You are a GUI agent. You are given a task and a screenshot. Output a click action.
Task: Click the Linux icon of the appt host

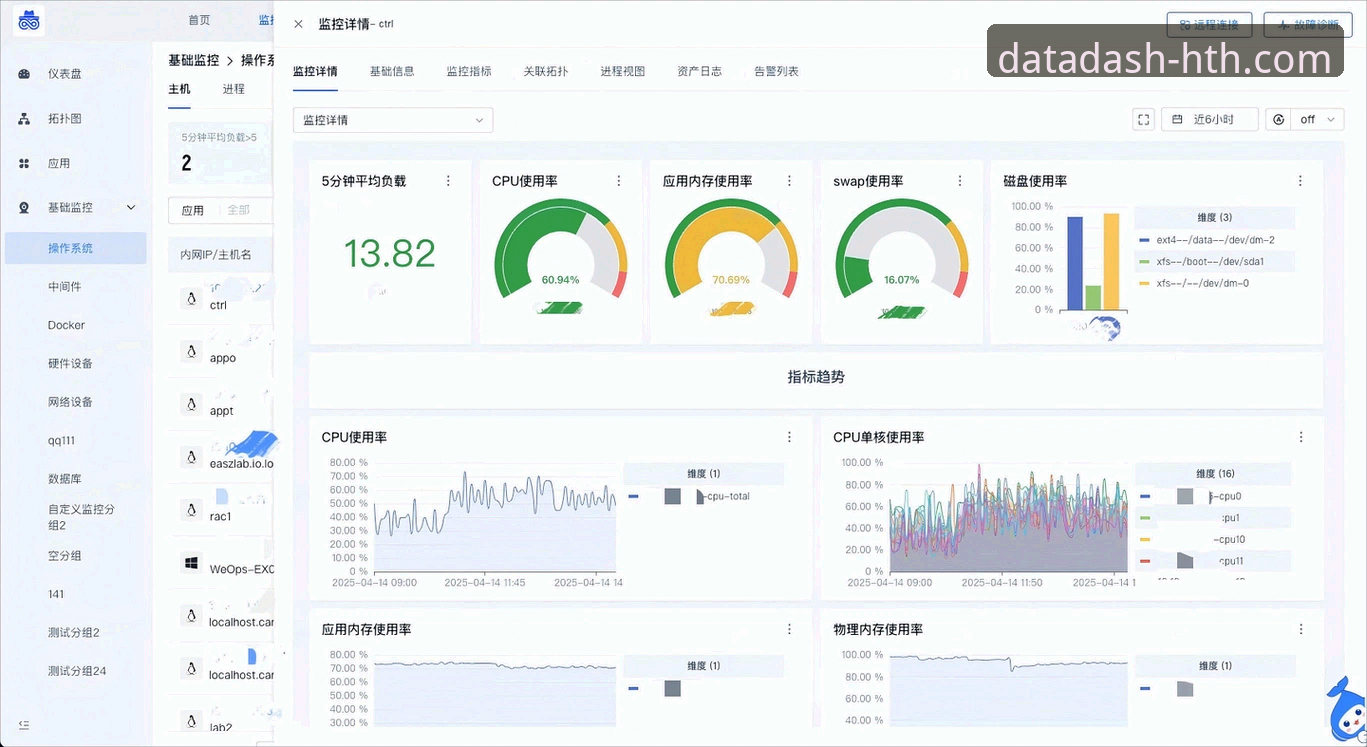190,404
